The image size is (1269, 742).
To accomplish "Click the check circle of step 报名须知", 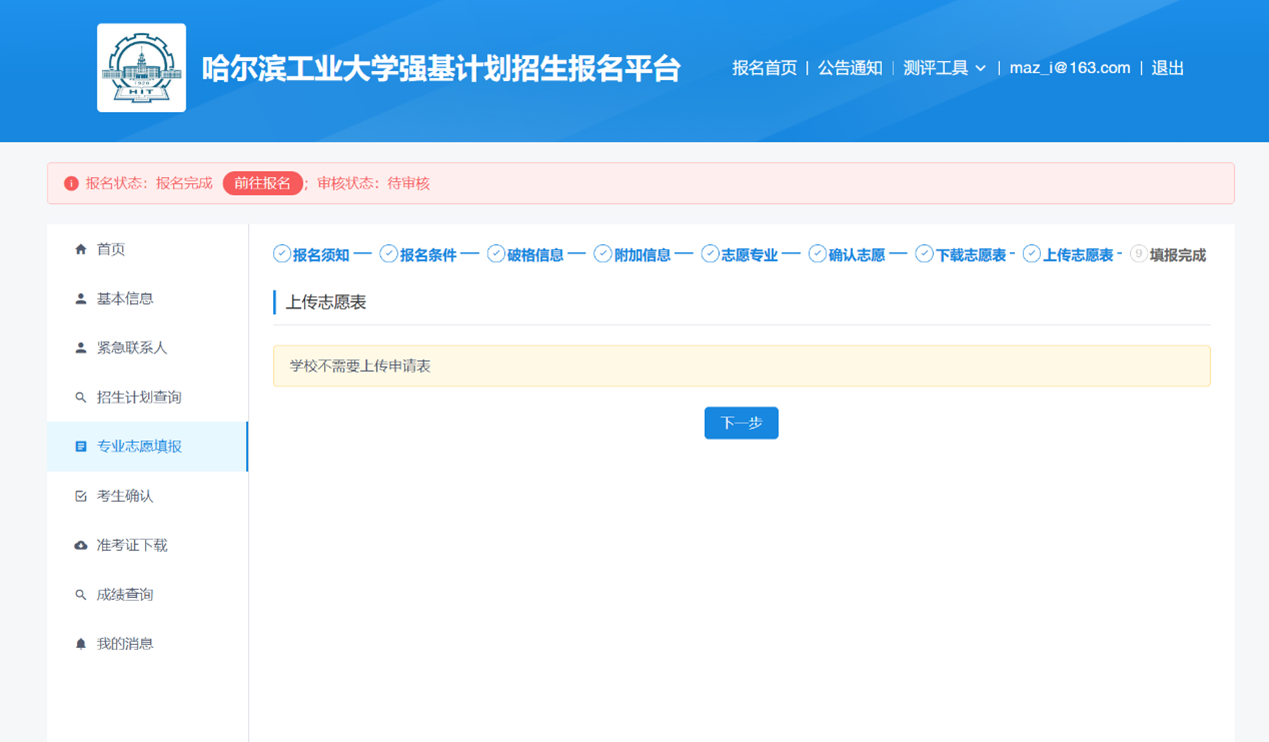I will (282, 254).
